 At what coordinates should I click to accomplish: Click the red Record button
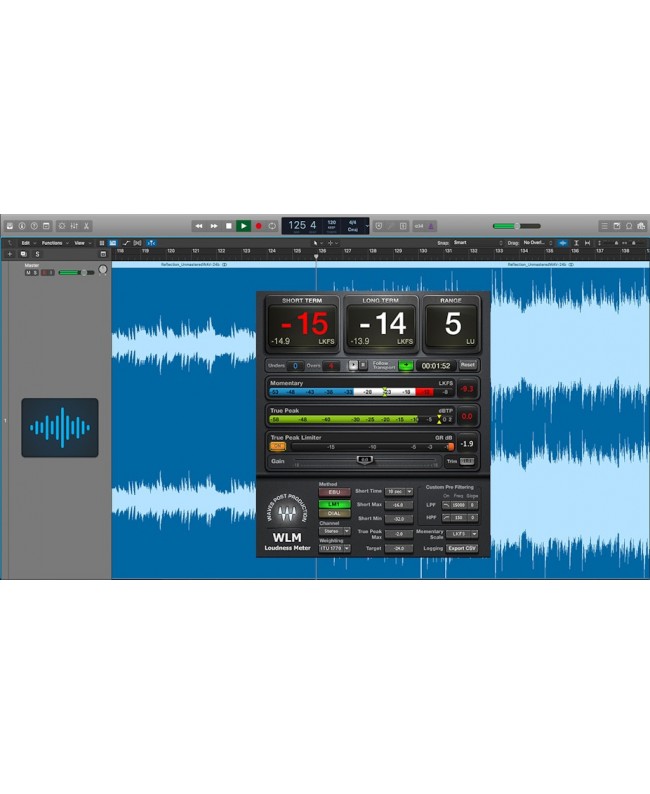[x=258, y=226]
